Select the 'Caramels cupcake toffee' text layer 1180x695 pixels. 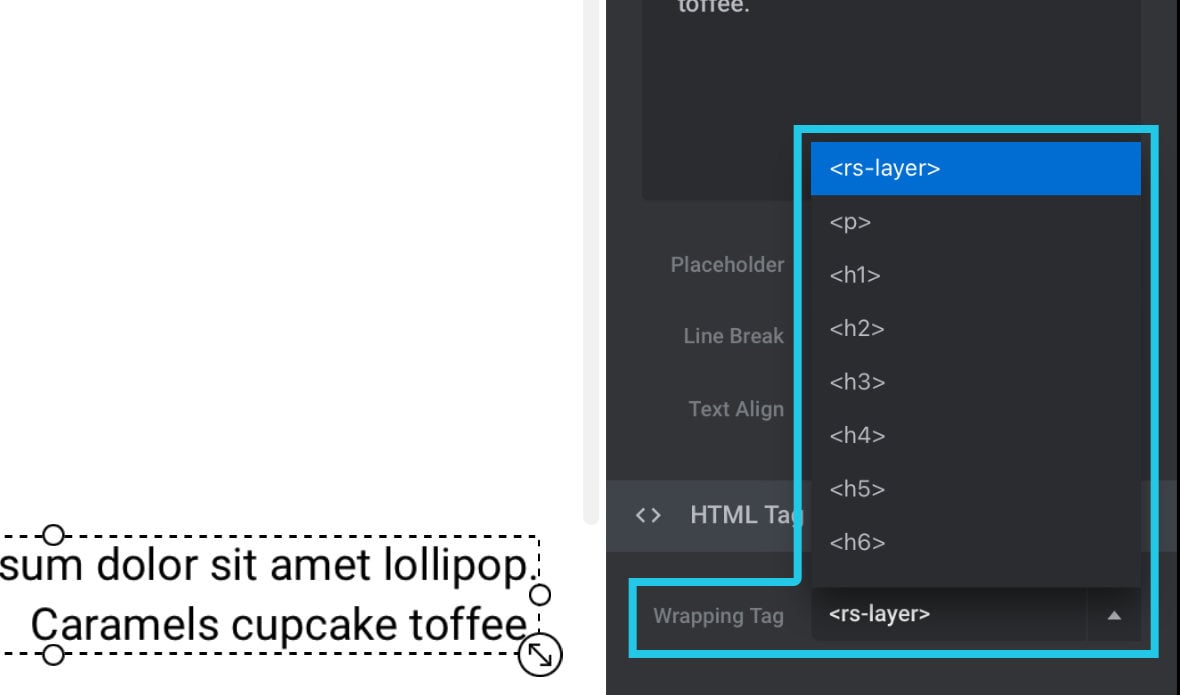(x=278, y=624)
